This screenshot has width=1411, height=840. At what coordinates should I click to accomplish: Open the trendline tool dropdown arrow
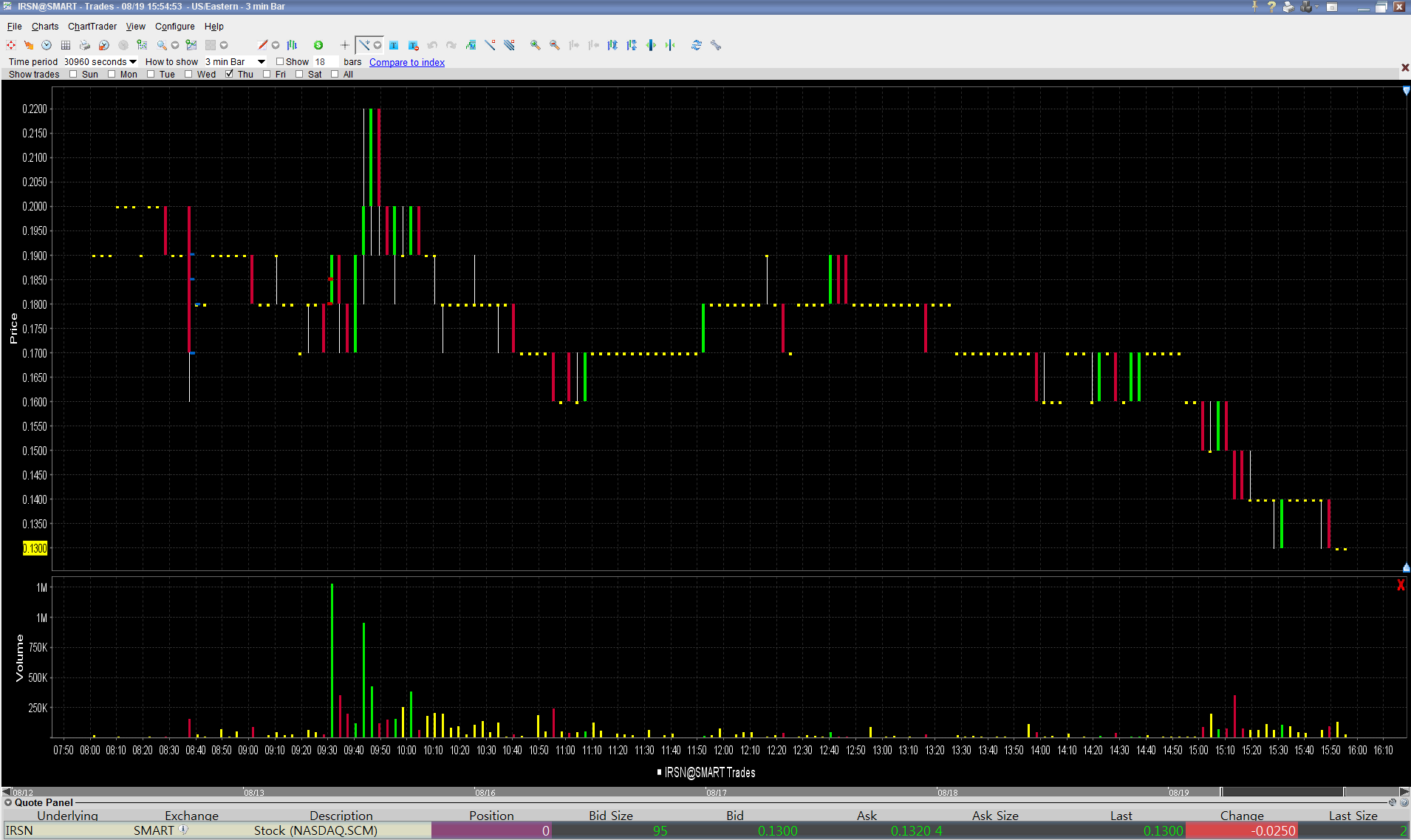click(377, 45)
